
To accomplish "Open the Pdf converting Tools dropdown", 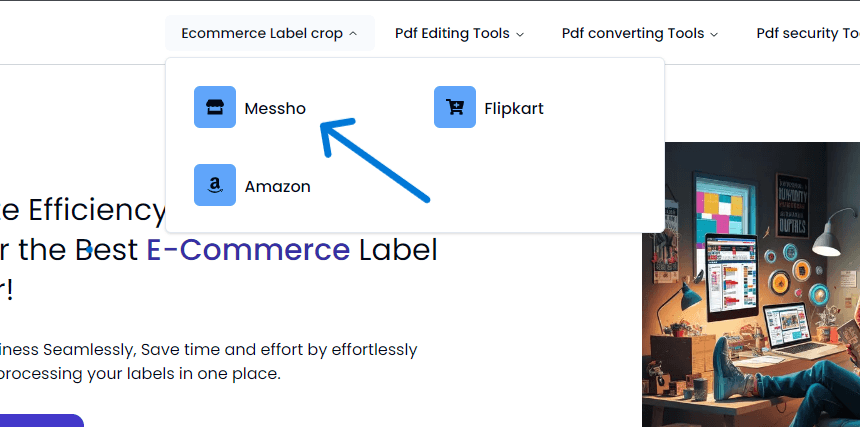I will tap(640, 33).
